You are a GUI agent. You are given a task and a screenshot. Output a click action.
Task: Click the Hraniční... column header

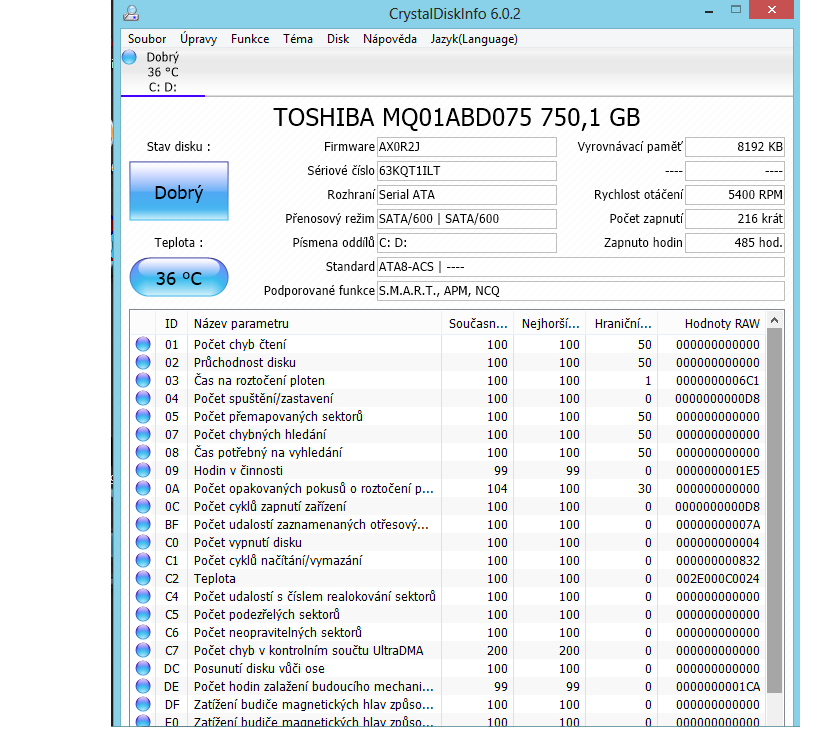coord(622,324)
